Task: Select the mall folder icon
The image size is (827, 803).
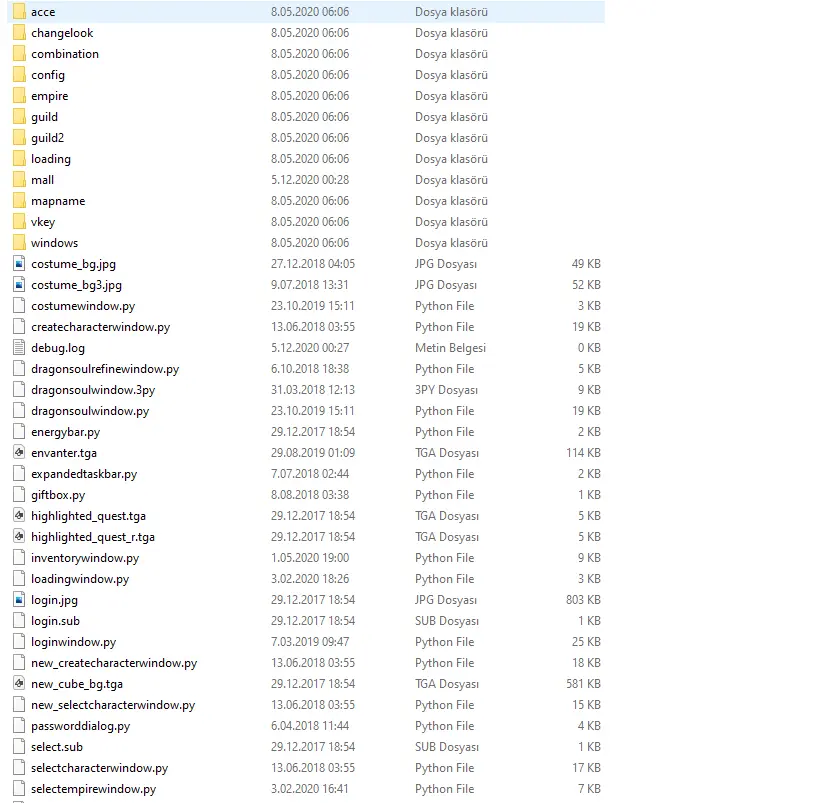Action: point(19,180)
